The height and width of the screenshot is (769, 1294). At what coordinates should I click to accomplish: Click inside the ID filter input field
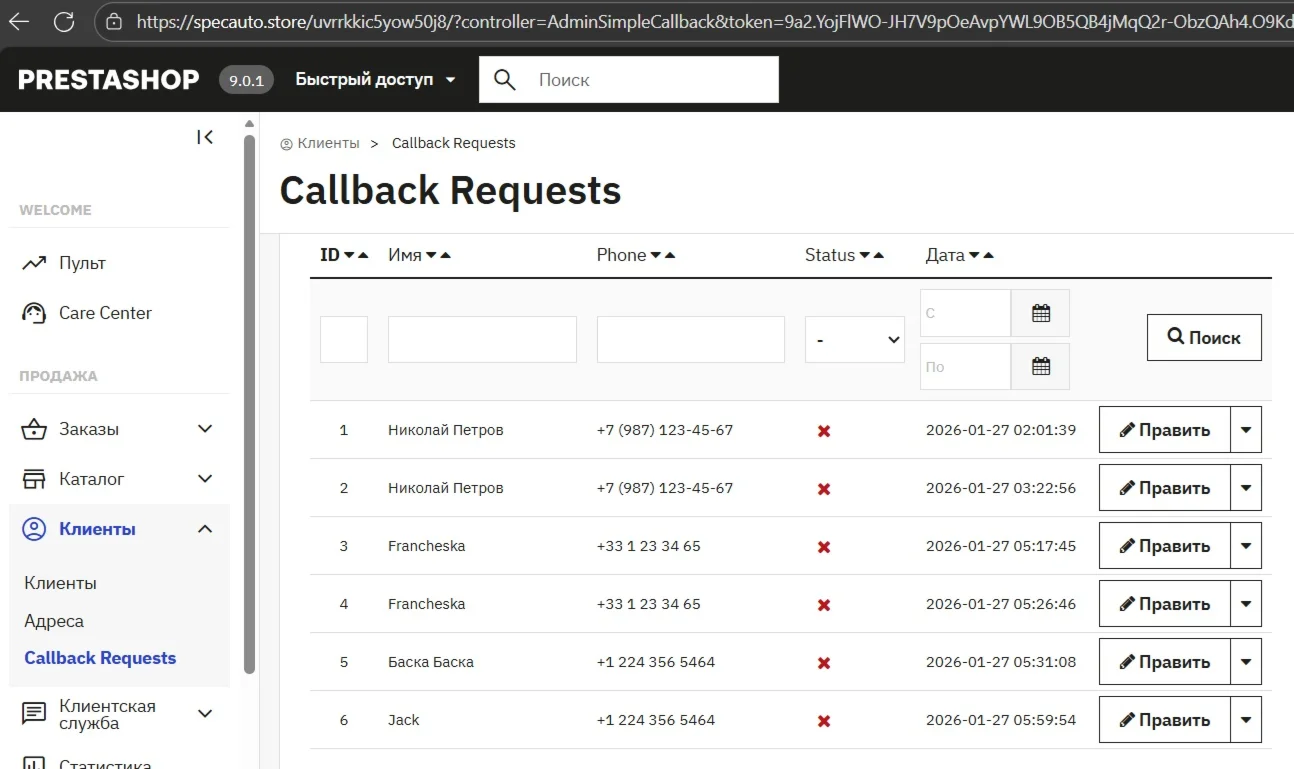click(x=343, y=340)
